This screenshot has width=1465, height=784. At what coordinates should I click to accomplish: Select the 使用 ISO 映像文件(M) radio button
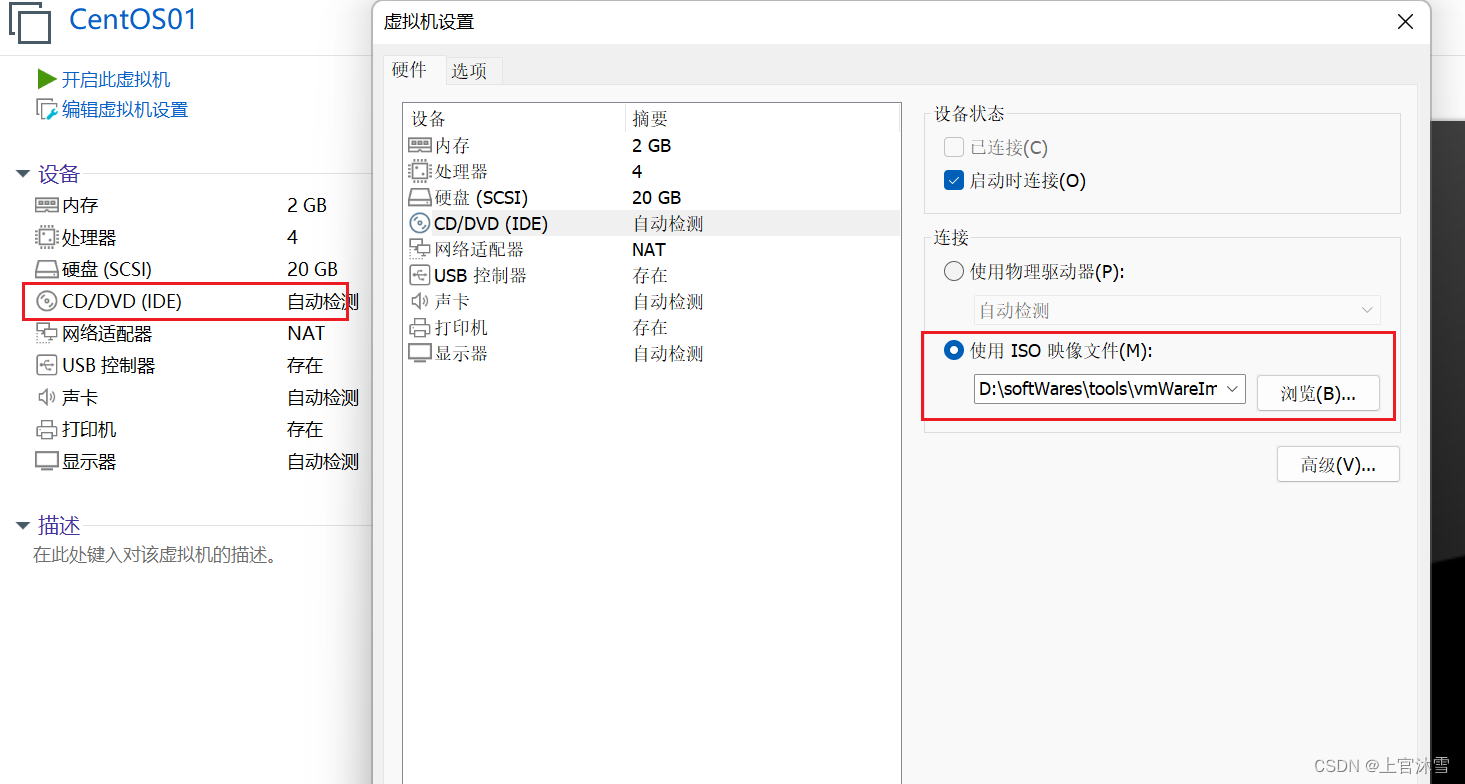pyautogui.click(x=954, y=350)
